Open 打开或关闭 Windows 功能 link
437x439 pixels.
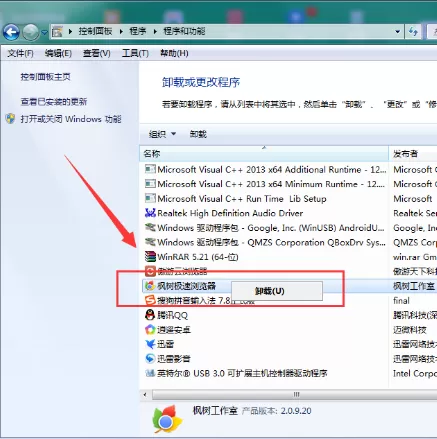tap(71, 119)
